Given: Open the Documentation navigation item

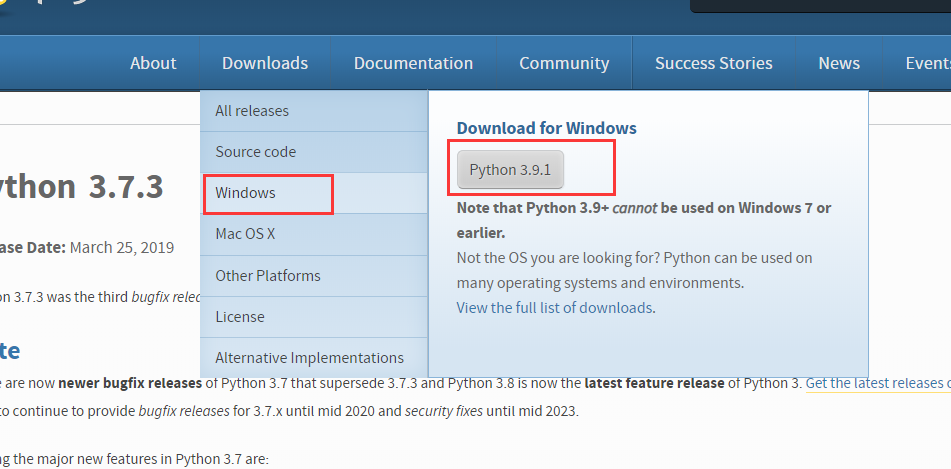Looking at the screenshot, I should tap(413, 63).
